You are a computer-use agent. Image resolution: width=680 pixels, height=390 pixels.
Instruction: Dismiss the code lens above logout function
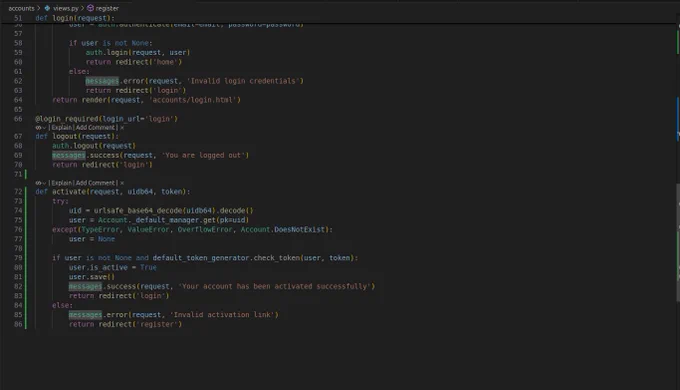pyautogui.click(x=122, y=128)
